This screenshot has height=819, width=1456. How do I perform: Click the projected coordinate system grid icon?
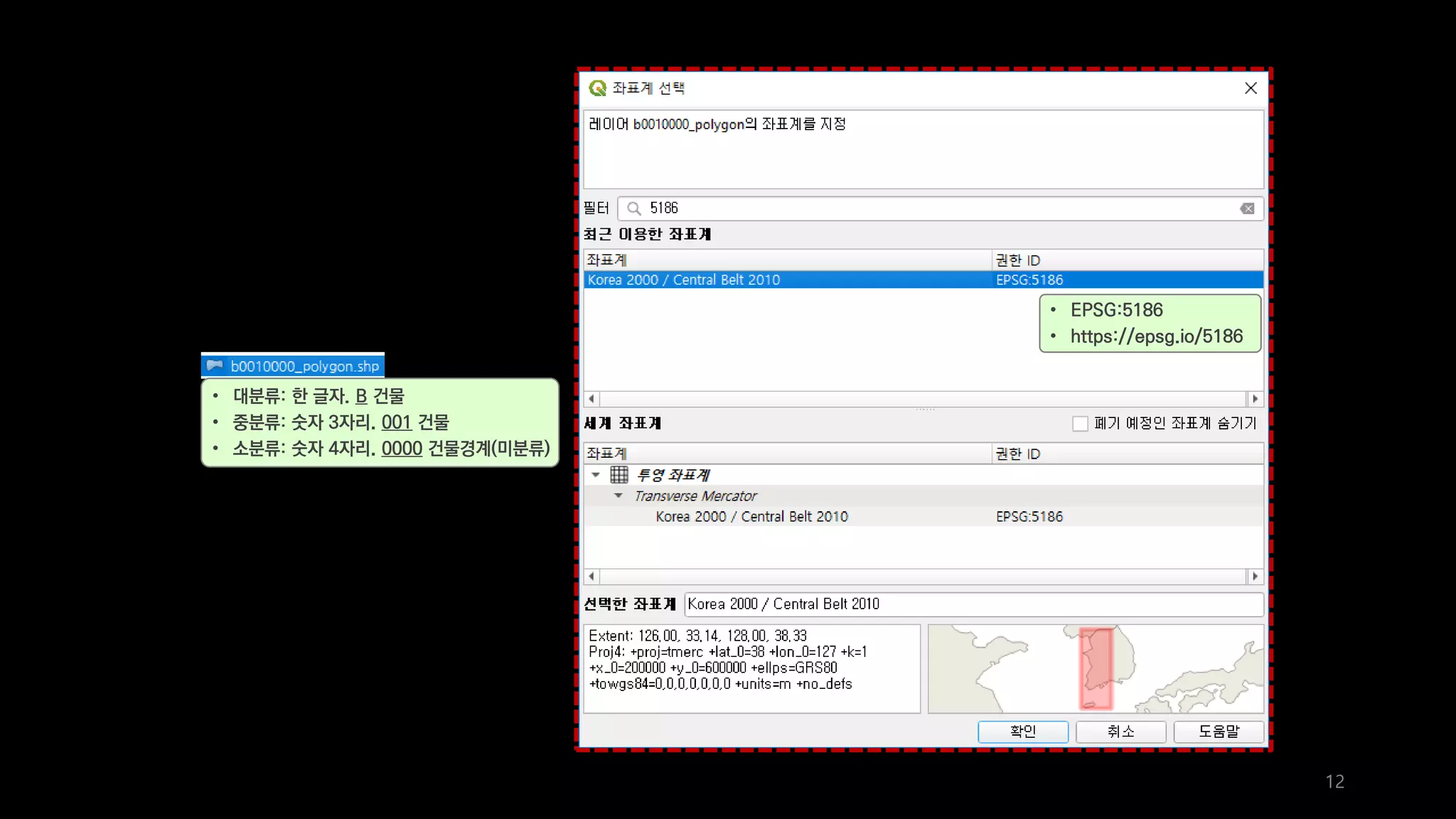(619, 474)
